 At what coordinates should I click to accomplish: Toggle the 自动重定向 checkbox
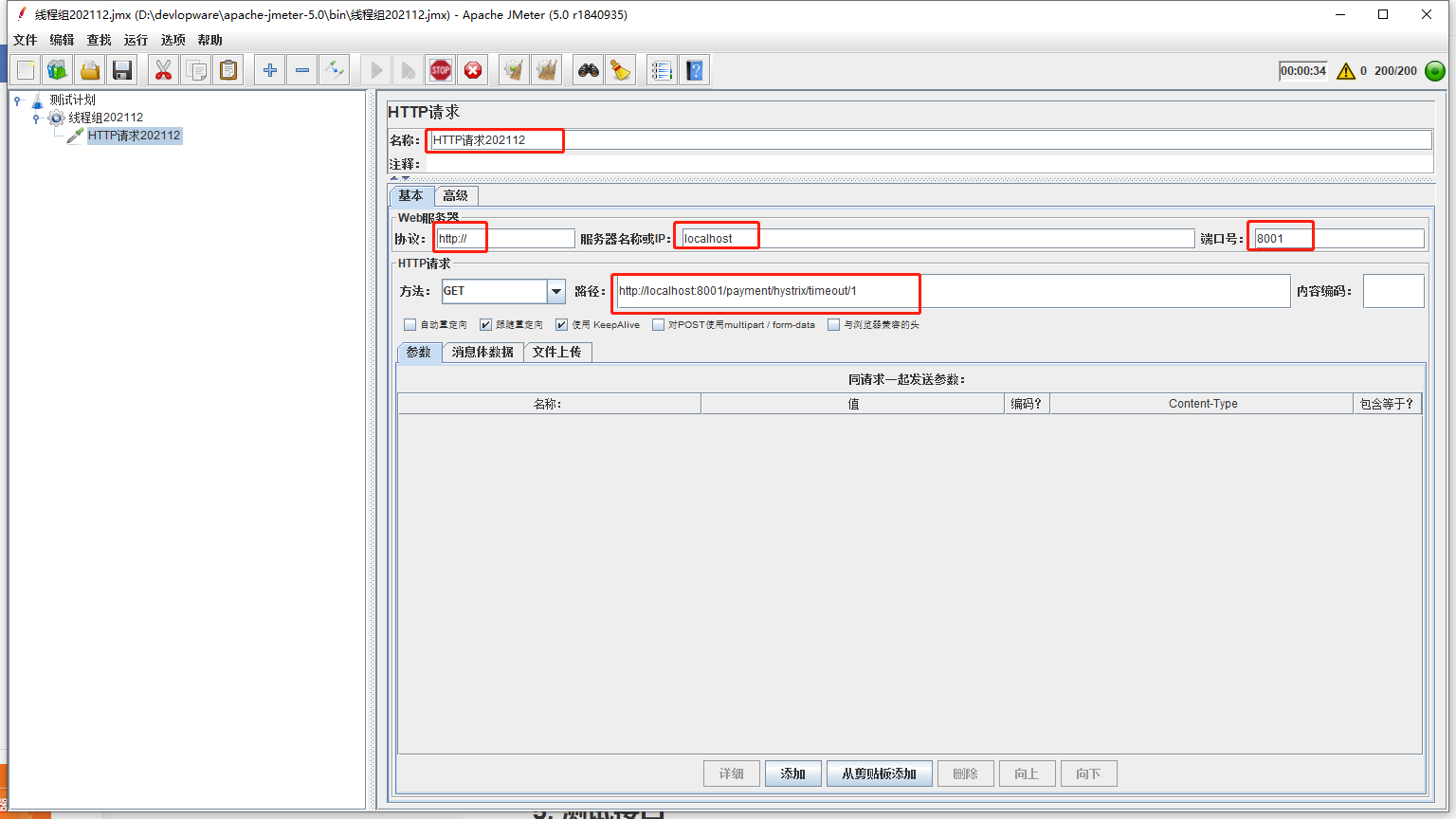click(x=410, y=324)
